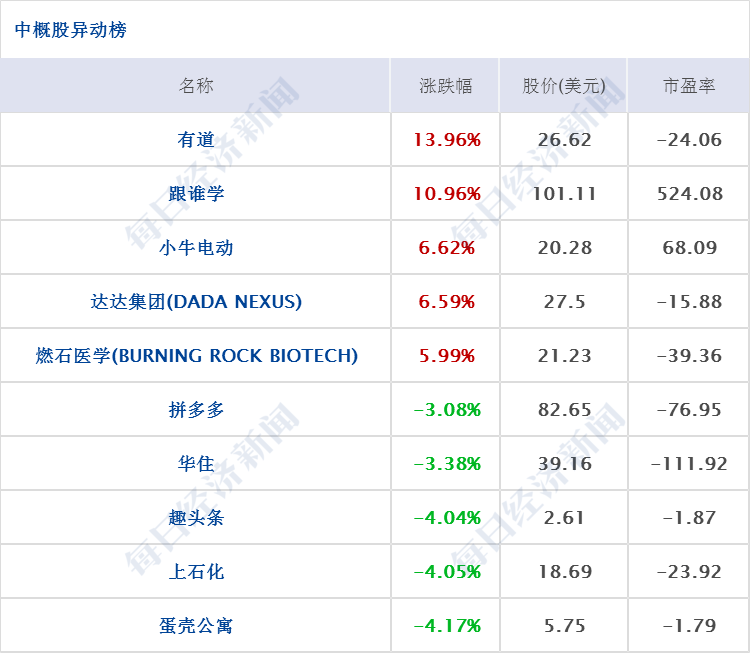Click the 524.08 P/E ratio cell
Image resolution: width=750 pixels, height=653 pixels.
690,194
